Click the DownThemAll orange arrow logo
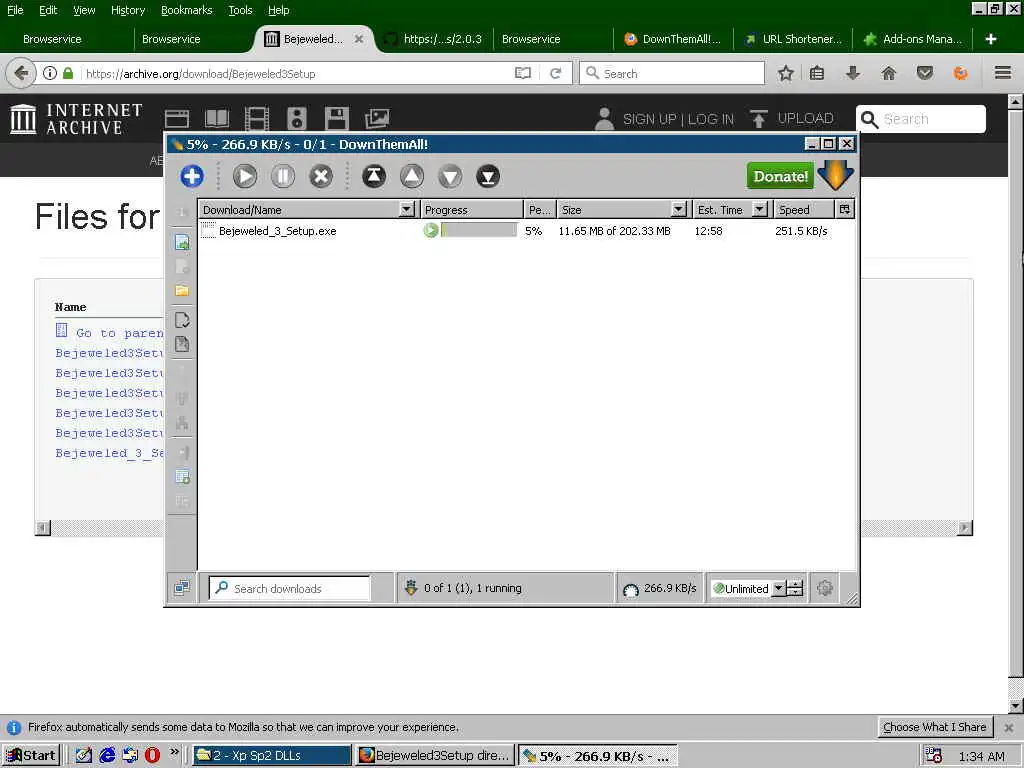 coord(835,174)
